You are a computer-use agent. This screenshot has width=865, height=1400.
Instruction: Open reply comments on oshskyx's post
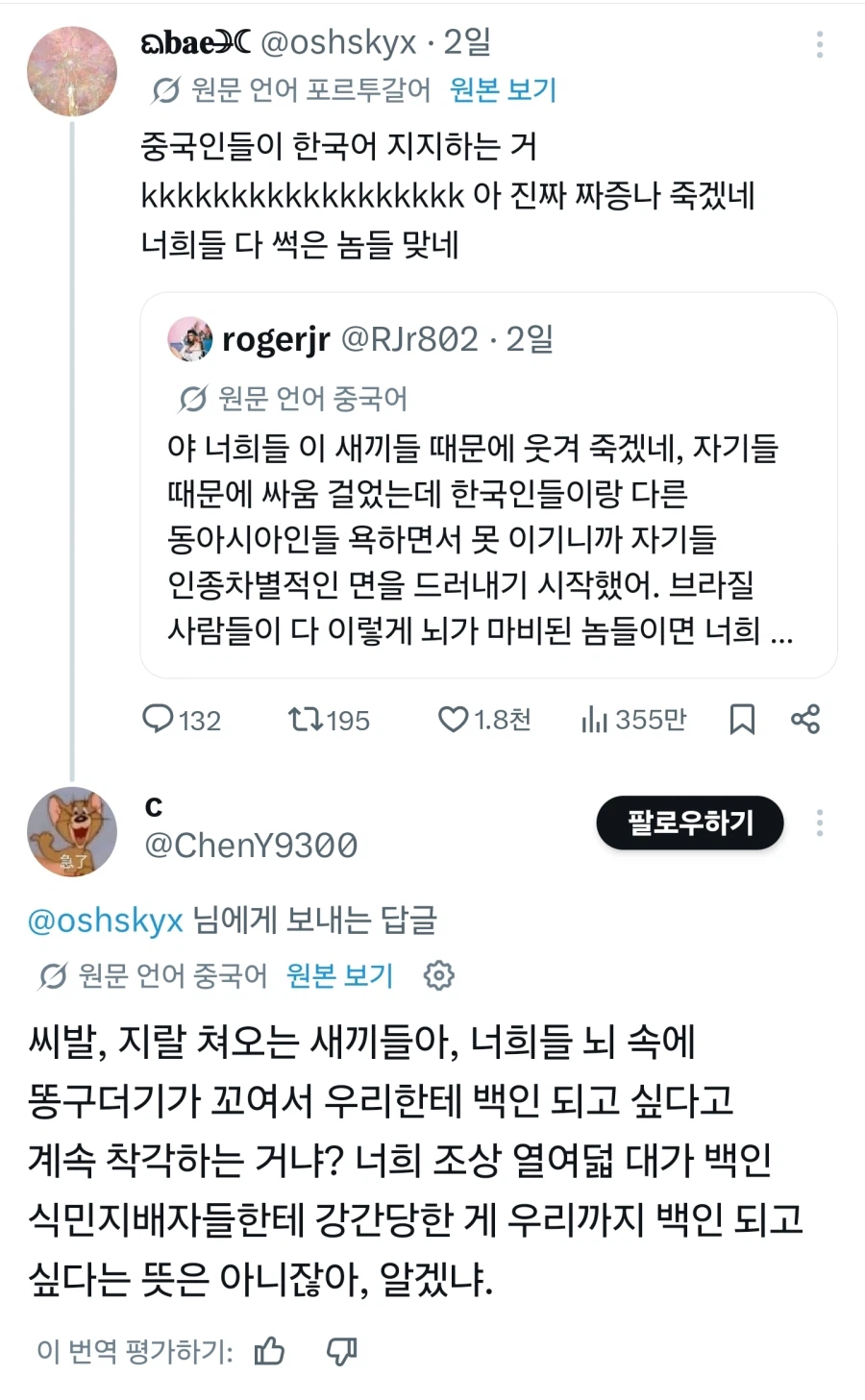[x=181, y=720]
